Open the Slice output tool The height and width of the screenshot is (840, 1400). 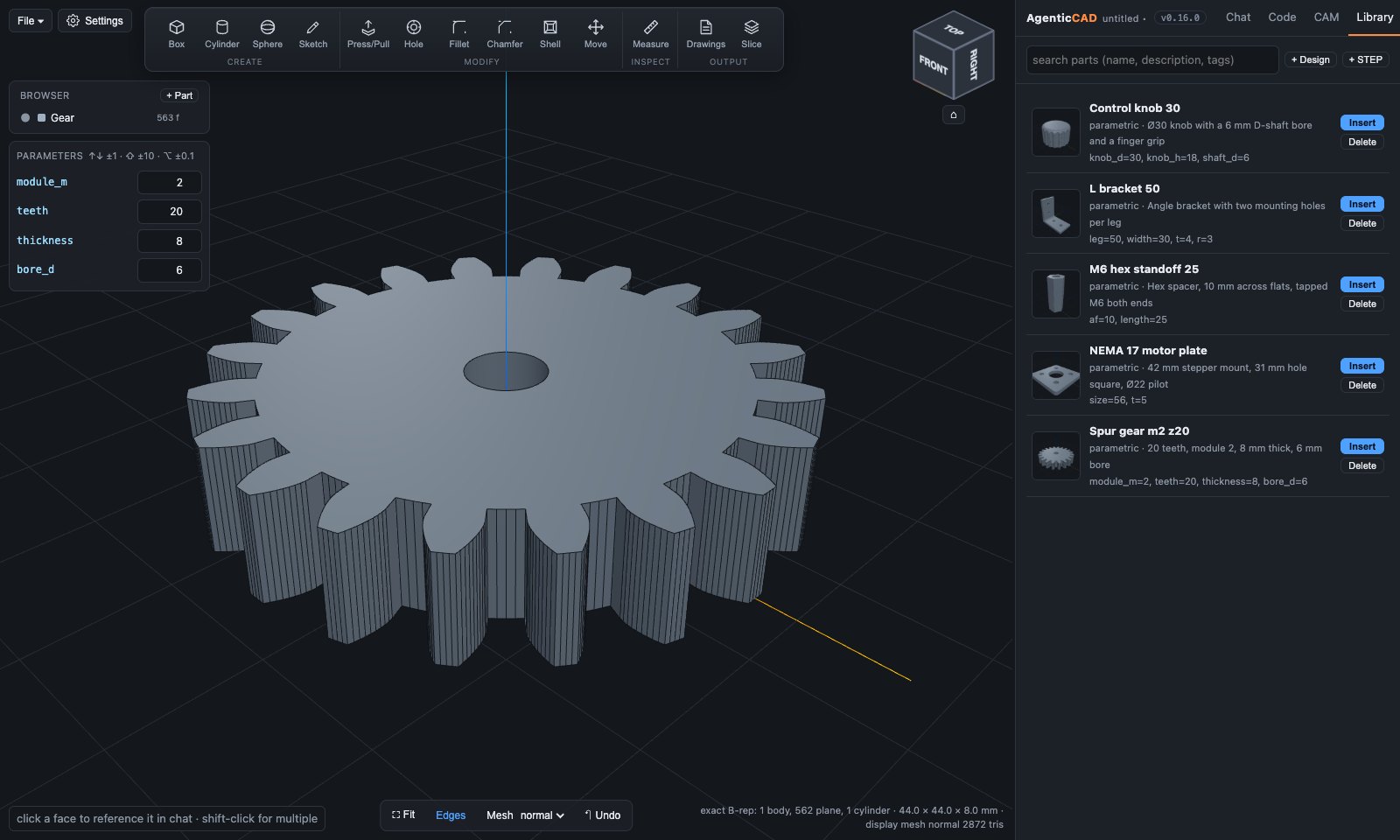pos(751,34)
